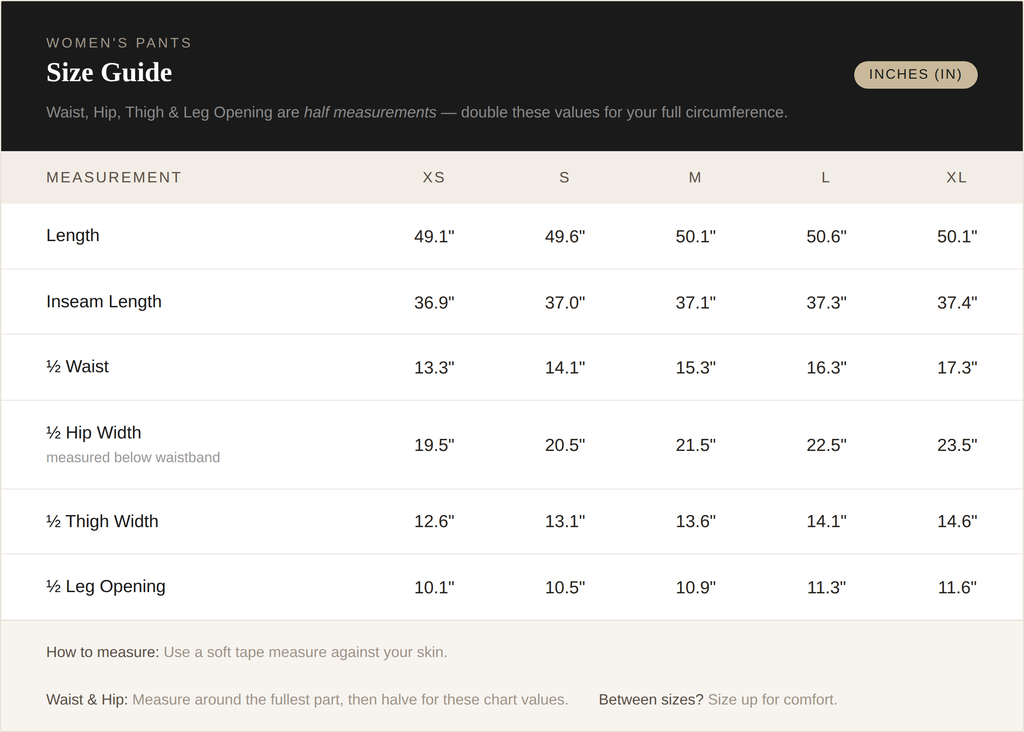Click the 'Waist & Hip:' measuring tip
The height and width of the screenshot is (732, 1024).
[x=307, y=700]
